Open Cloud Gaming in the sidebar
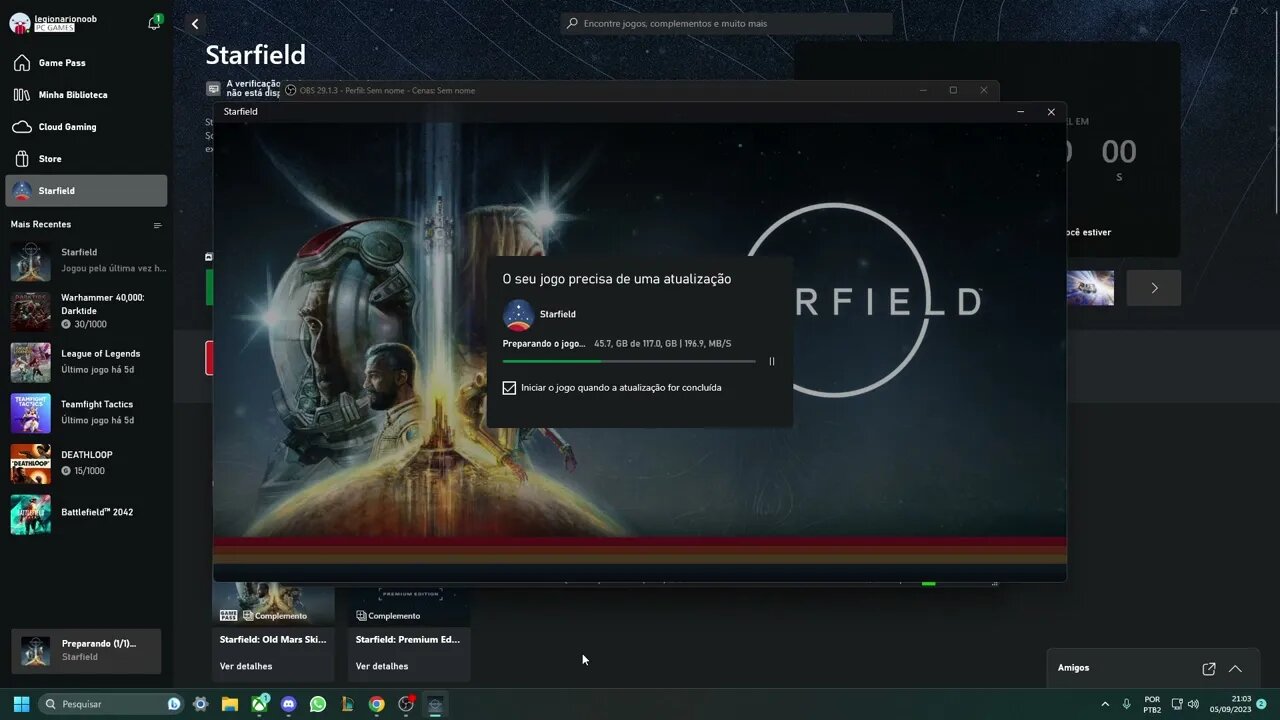The width and height of the screenshot is (1280, 720). pyautogui.click(x=86, y=127)
